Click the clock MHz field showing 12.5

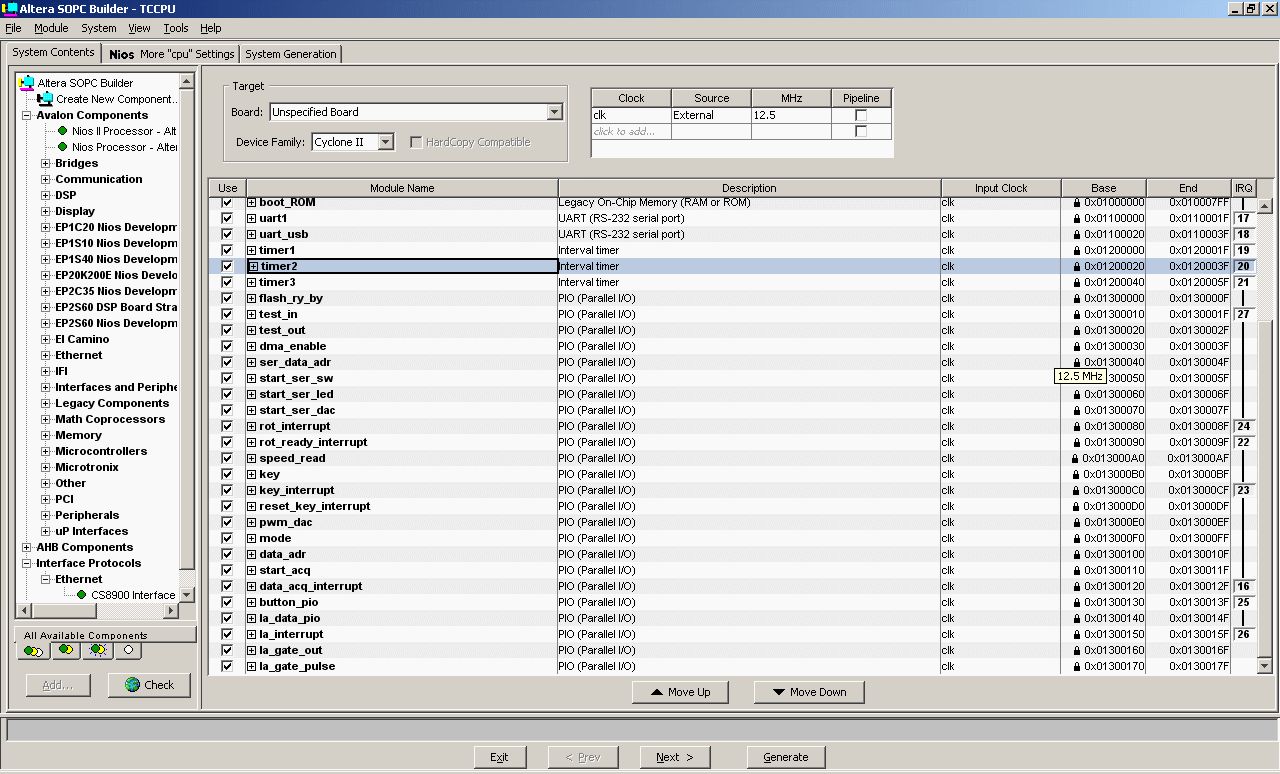coord(790,115)
